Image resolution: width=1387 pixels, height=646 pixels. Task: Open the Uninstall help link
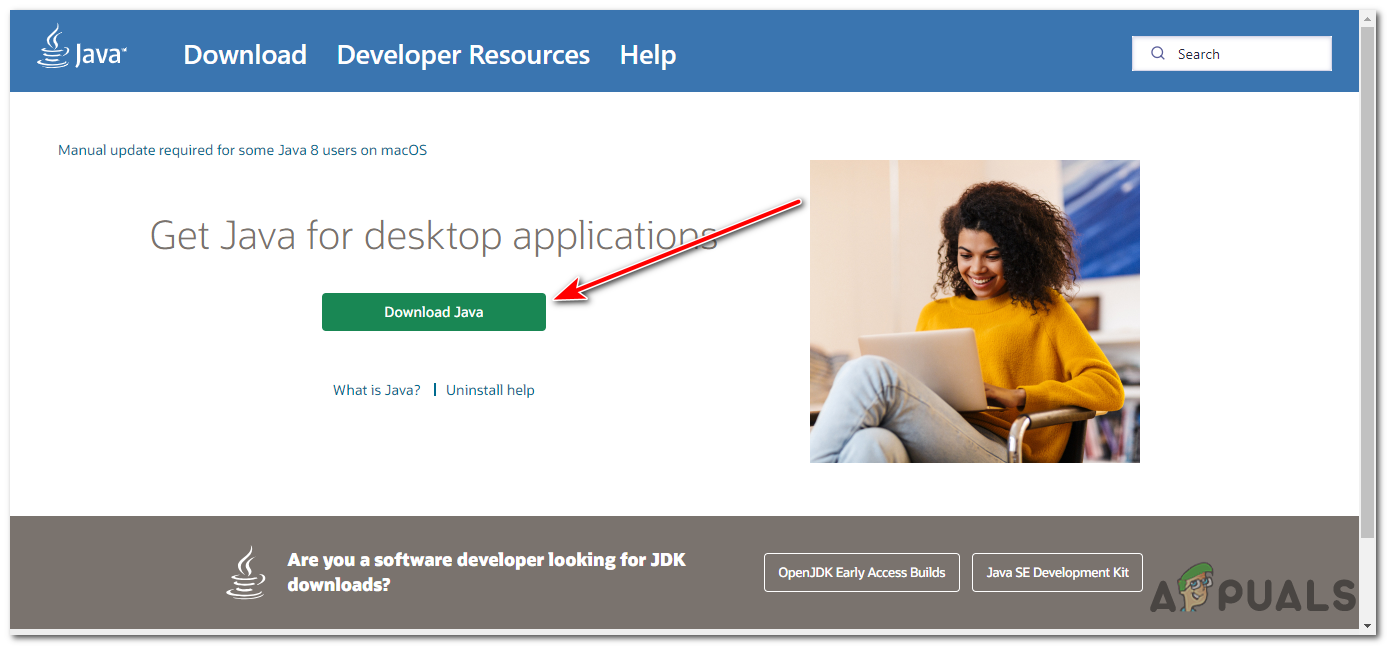coord(490,389)
